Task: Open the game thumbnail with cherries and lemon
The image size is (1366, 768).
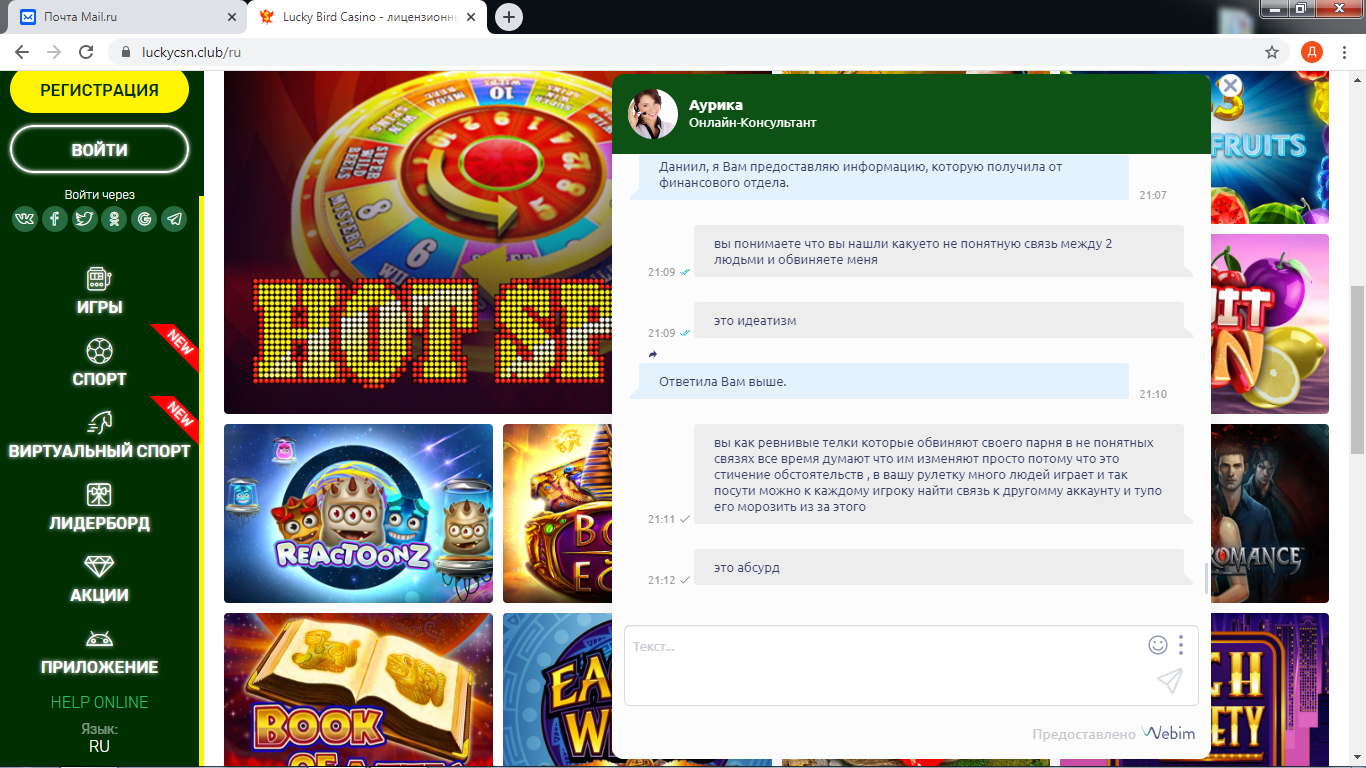Action: tap(1270, 324)
